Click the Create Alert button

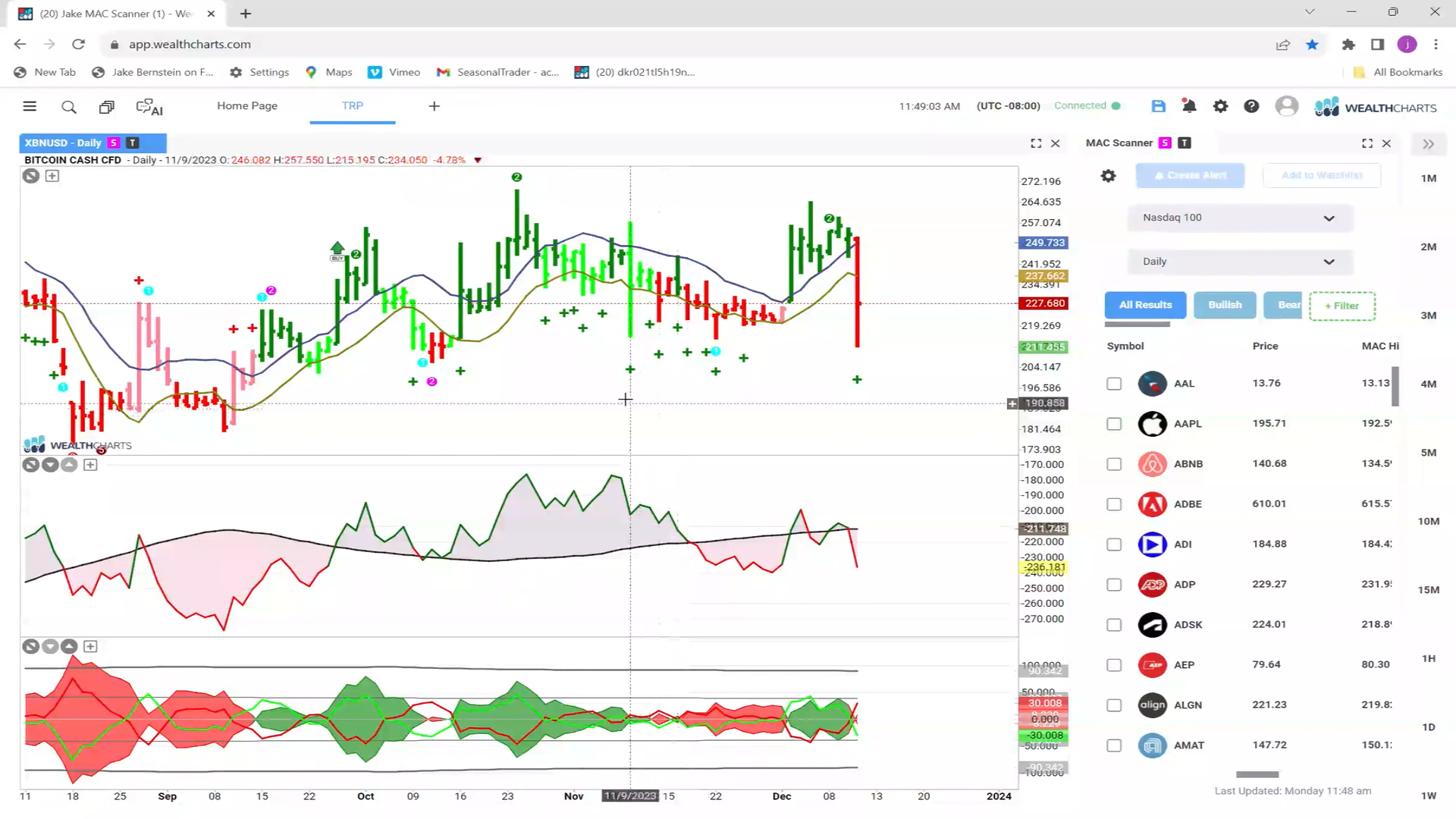coord(1190,175)
